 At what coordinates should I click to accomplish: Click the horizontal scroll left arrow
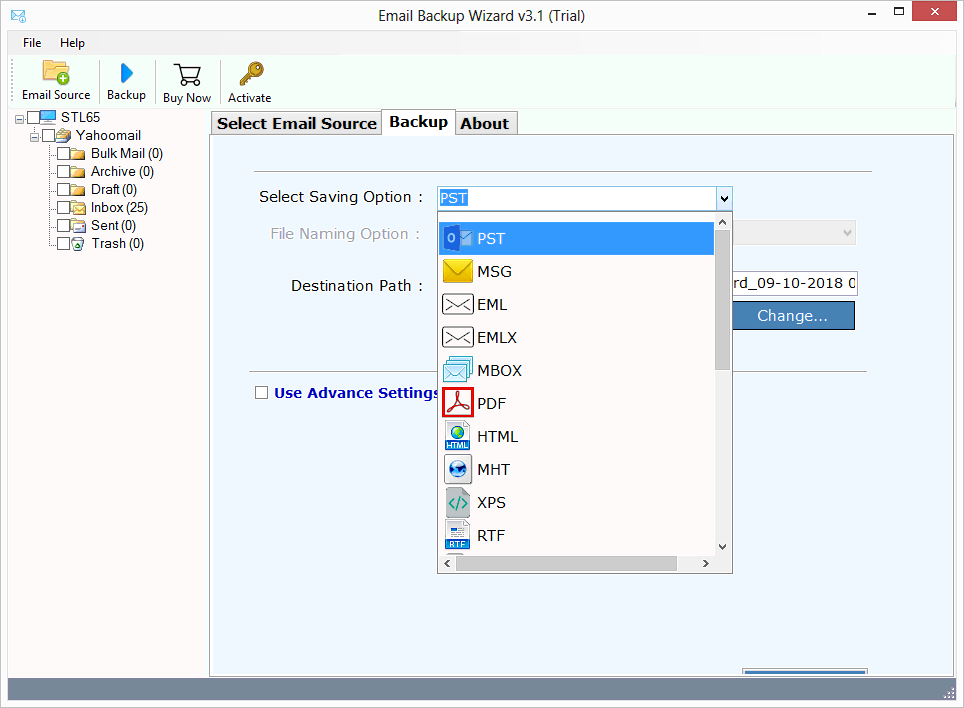448,564
